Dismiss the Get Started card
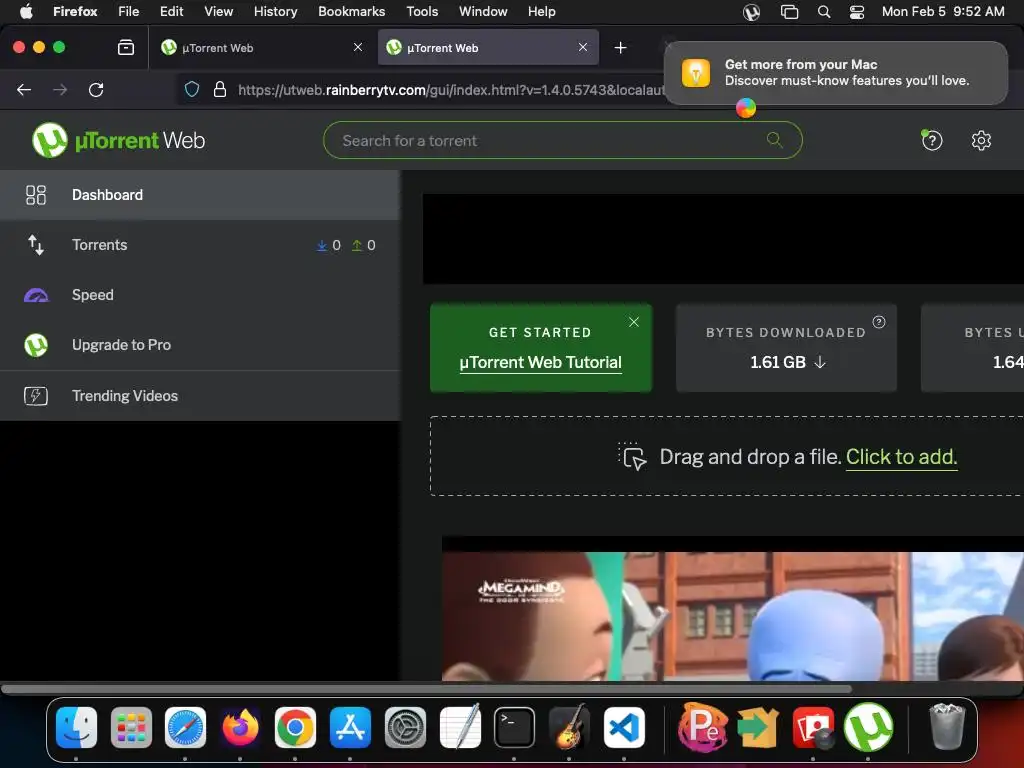The image size is (1024, 768). click(633, 322)
